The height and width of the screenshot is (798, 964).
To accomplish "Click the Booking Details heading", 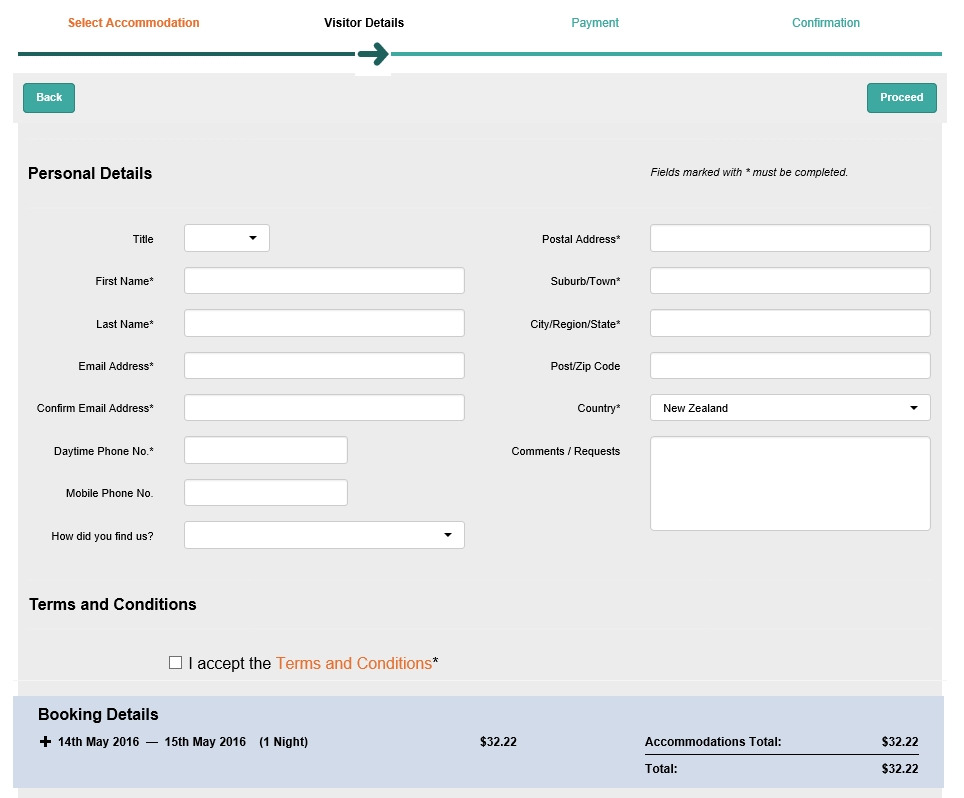I will [x=98, y=714].
